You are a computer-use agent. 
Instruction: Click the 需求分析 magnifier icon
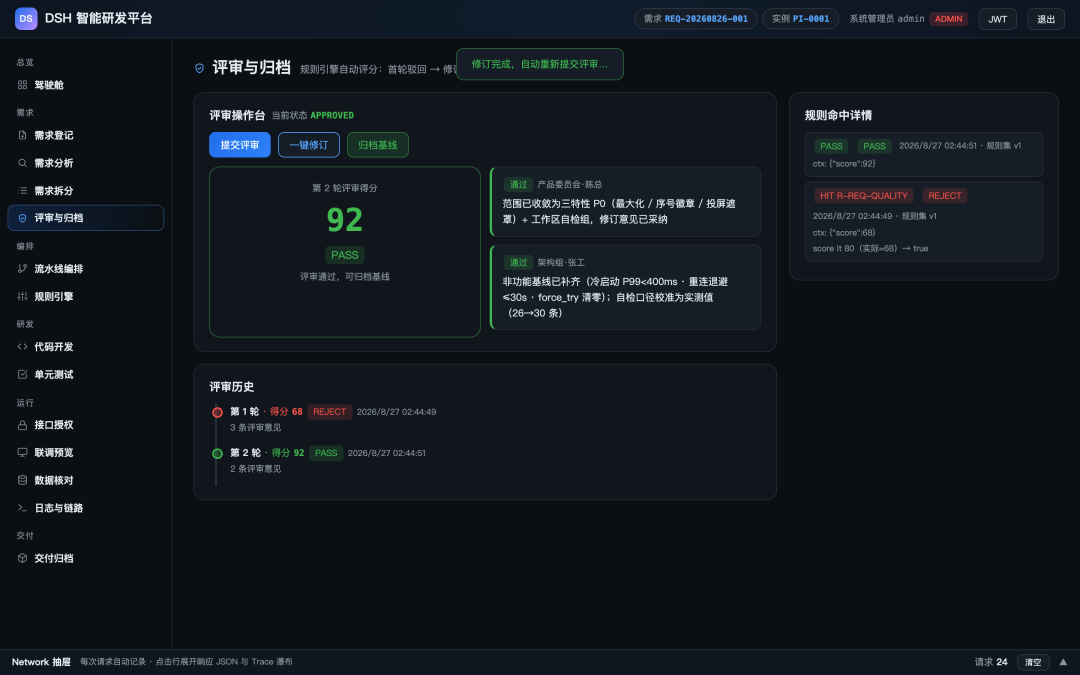(22, 163)
